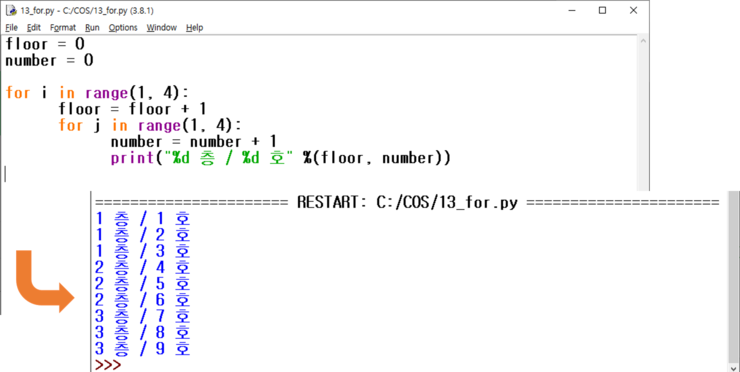Image resolution: width=740 pixels, height=372 pixels.
Task: Open the Window menu
Action: pos(161,27)
